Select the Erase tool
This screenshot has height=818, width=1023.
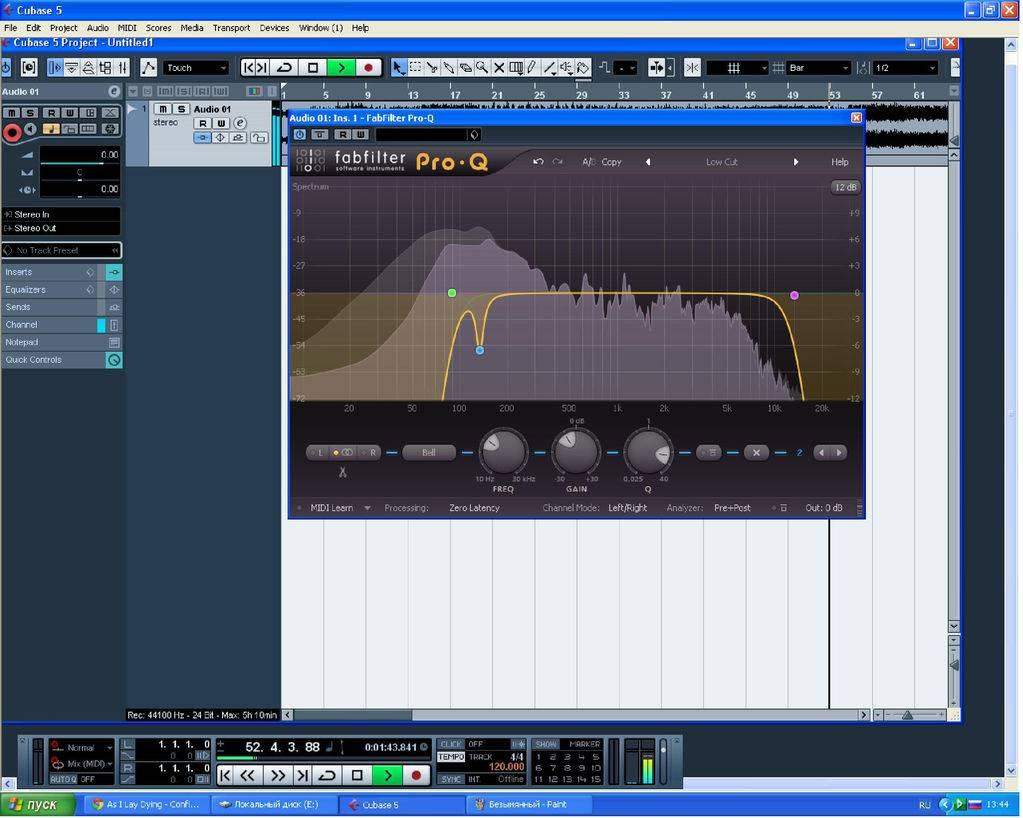pos(465,68)
